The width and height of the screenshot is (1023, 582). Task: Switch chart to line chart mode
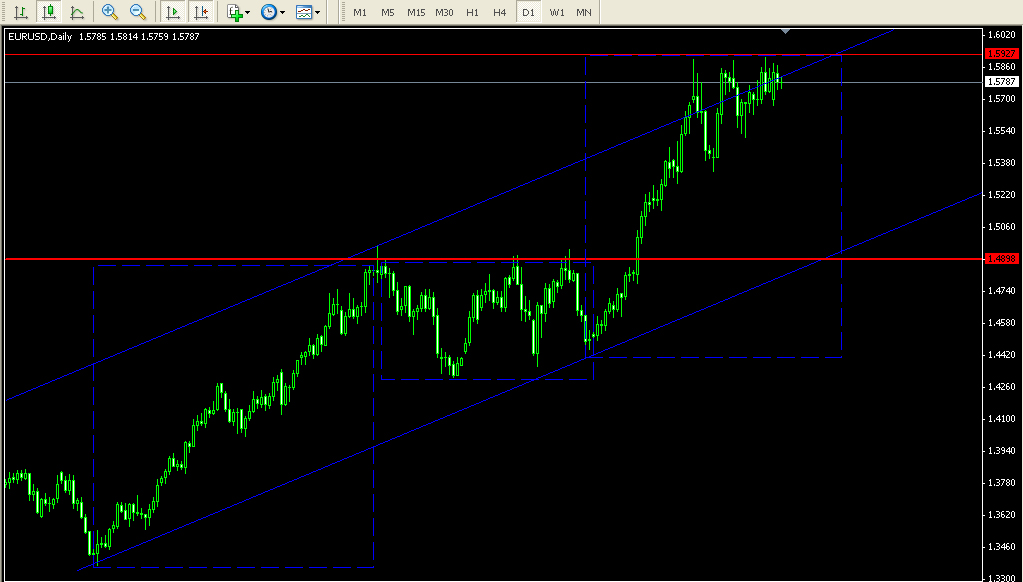(x=76, y=12)
